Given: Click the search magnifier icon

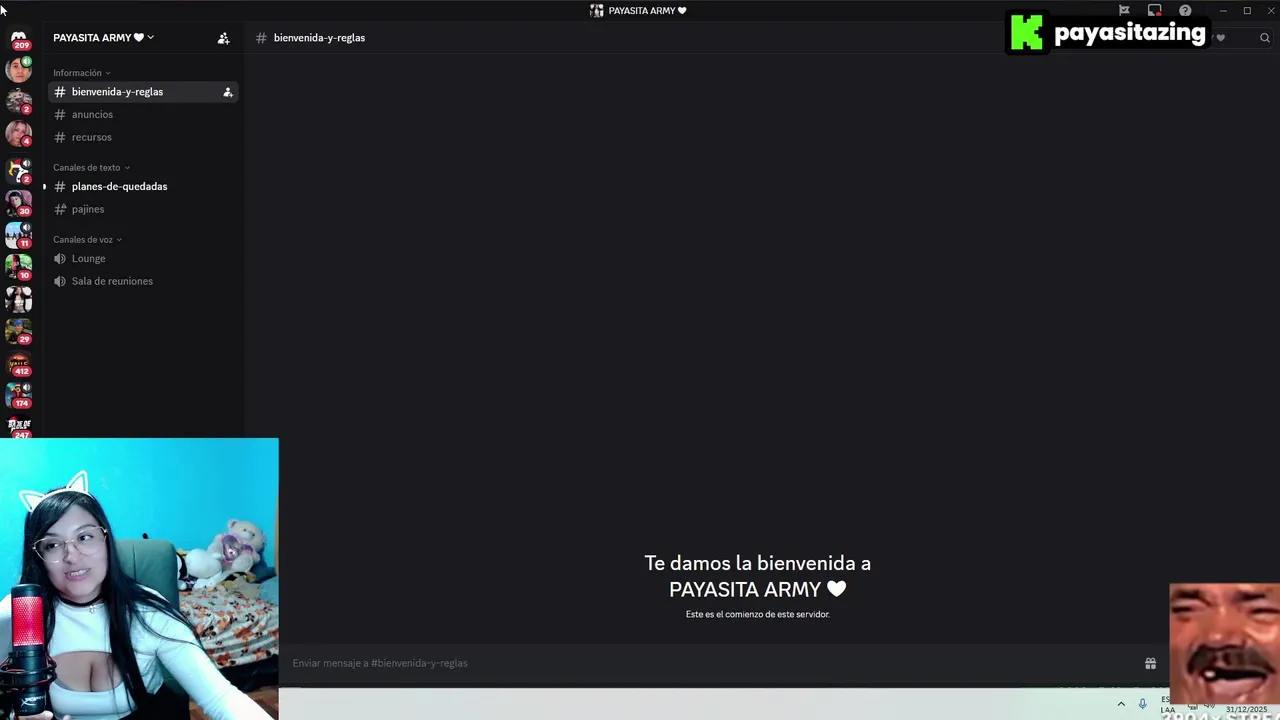Looking at the screenshot, I should pyautogui.click(x=1265, y=38).
